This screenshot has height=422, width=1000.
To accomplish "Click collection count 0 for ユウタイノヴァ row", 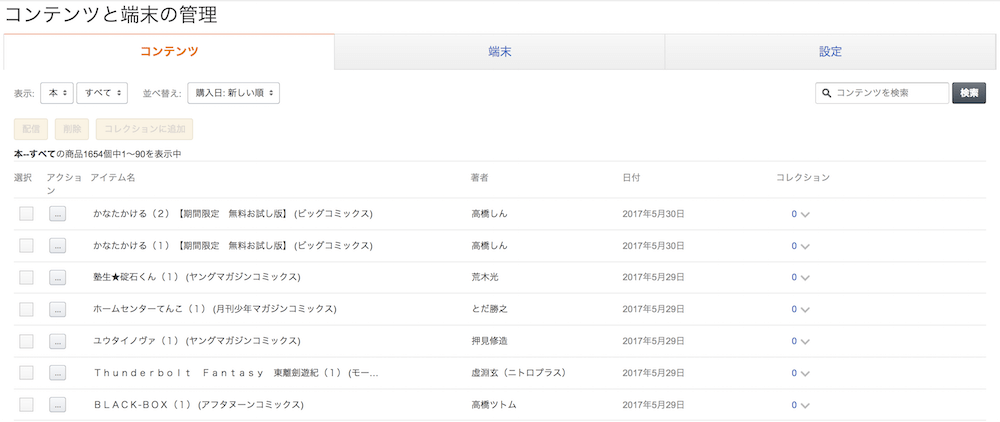I will pyautogui.click(x=794, y=341).
